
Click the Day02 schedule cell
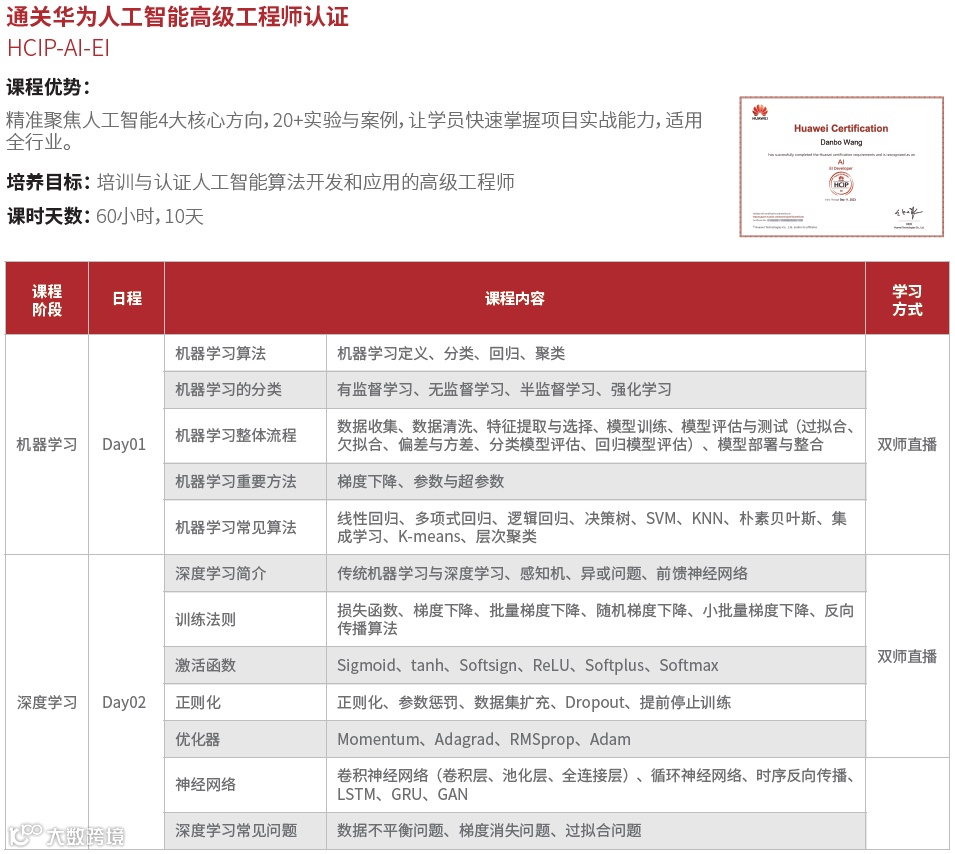point(127,702)
